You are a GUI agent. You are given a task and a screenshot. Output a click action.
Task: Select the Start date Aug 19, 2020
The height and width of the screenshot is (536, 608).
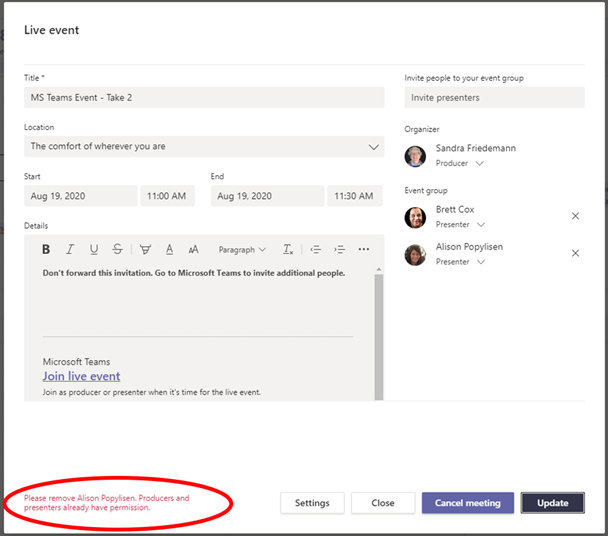81,196
